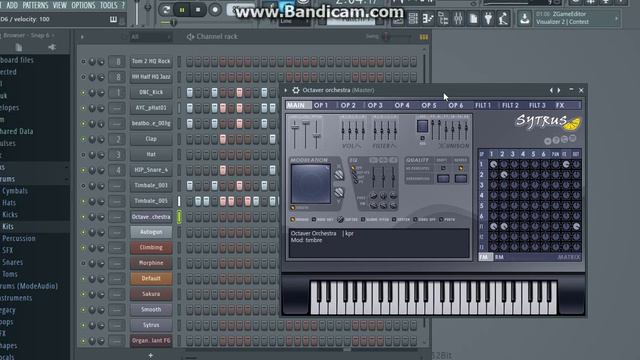Click the stop button in transport
The width and height of the screenshot is (640, 360).
point(198,10)
